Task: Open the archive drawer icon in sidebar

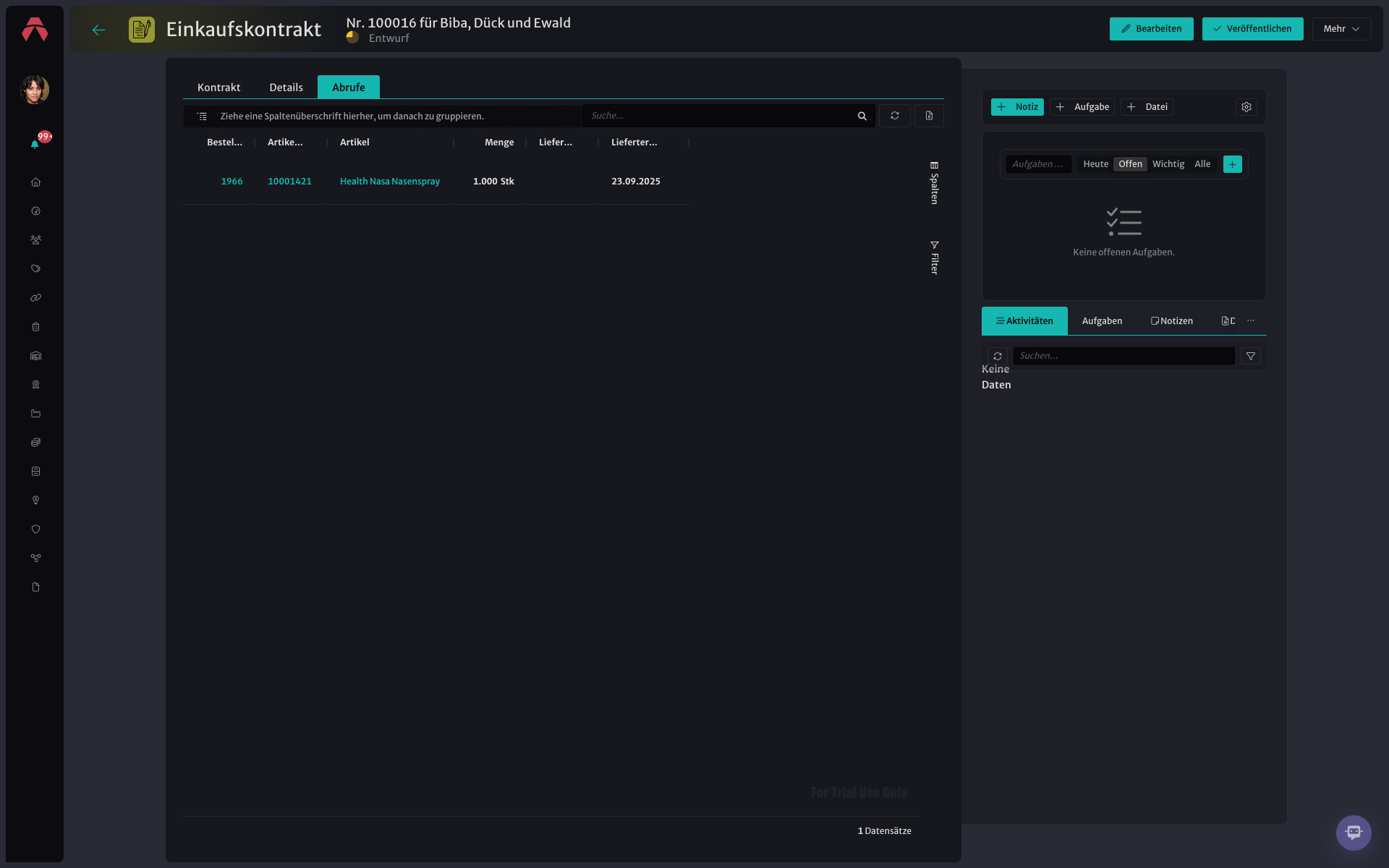Action: pos(35,472)
